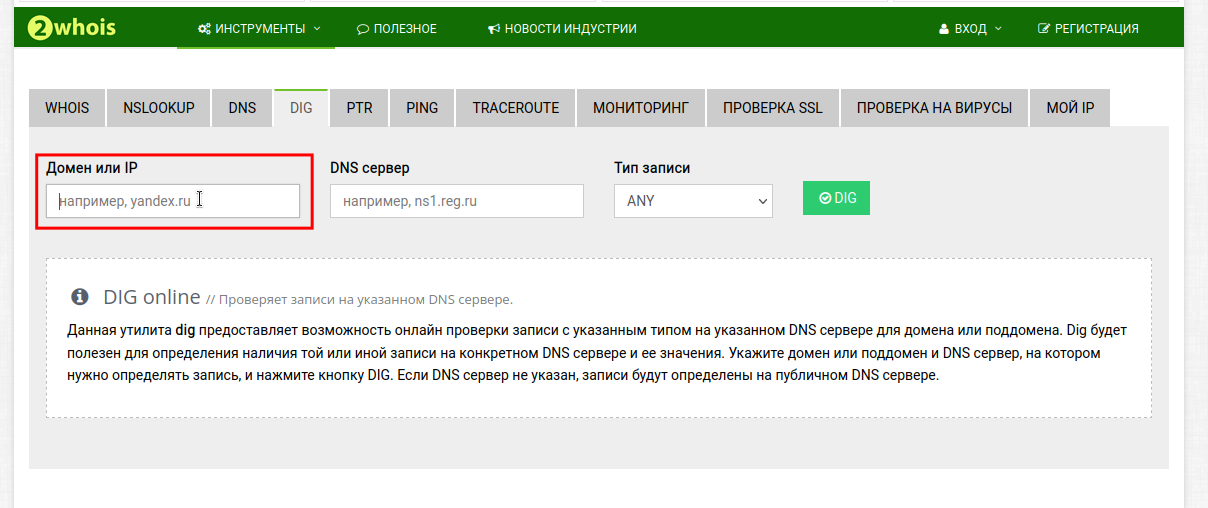This screenshot has width=1208, height=508.
Task: Open the Тип записи ANY dropdown
Action: click(693, 201)
